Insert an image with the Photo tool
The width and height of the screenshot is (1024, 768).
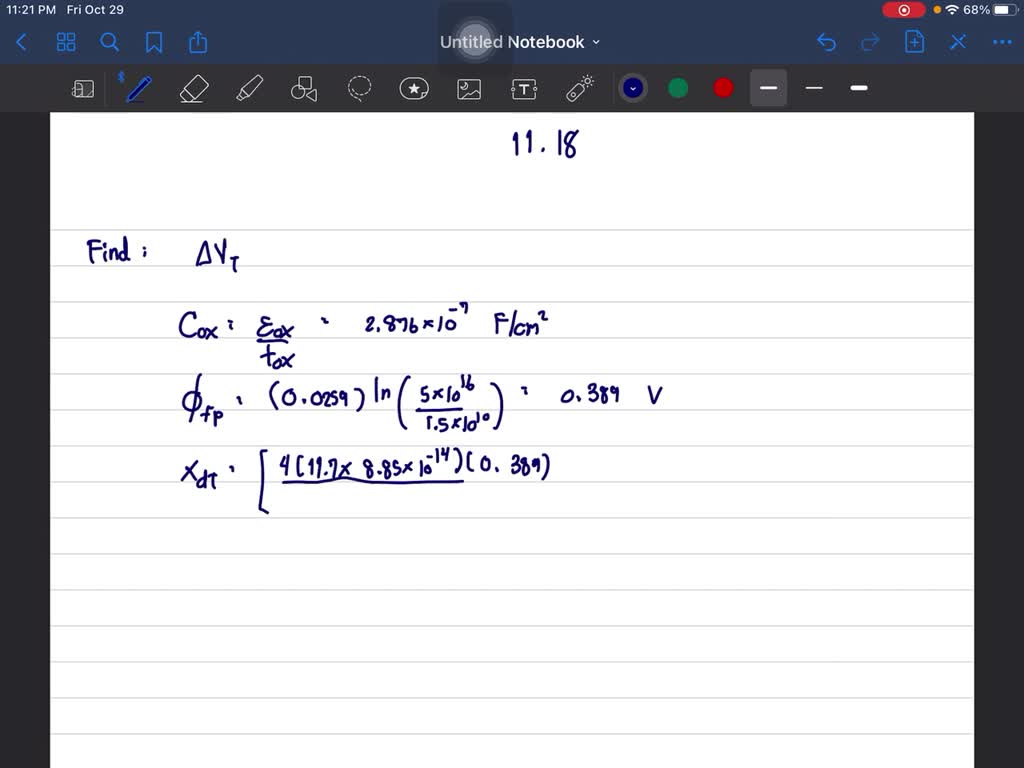469,88
